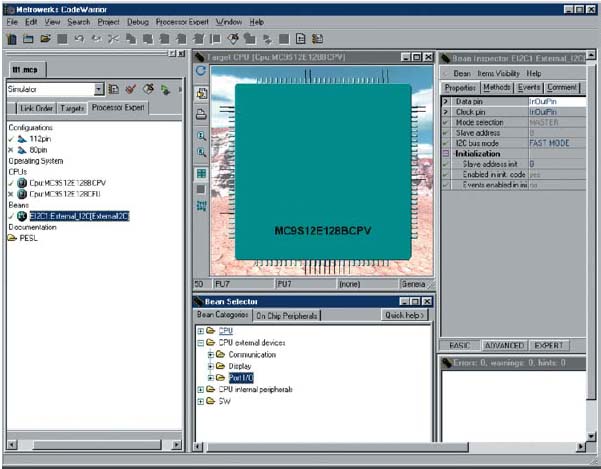Click the I2C bus mode value FAST MODE

[557, 143]
